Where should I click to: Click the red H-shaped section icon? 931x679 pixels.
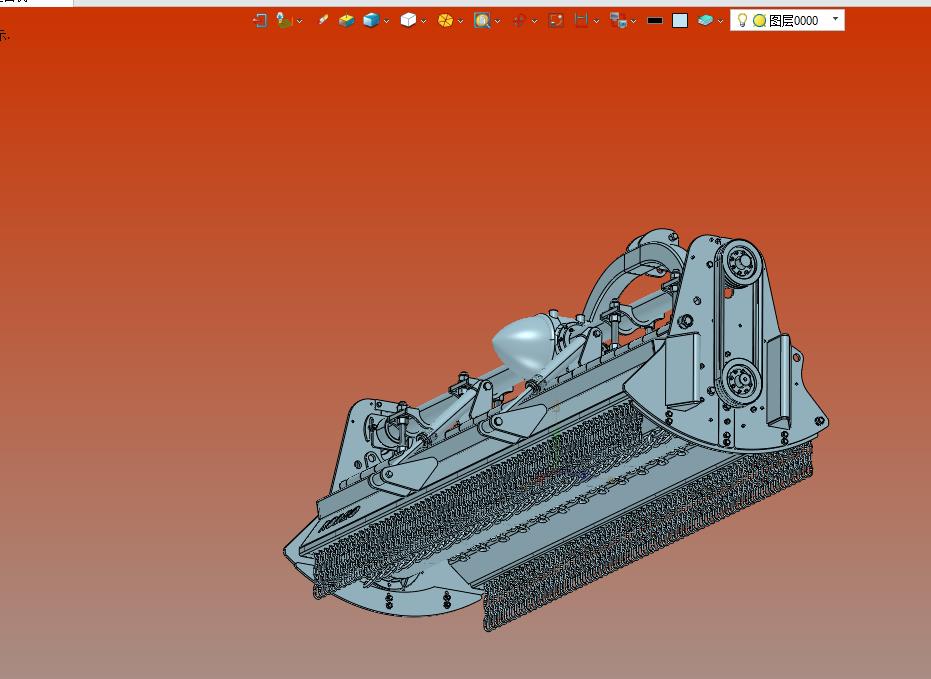point(581,21)
